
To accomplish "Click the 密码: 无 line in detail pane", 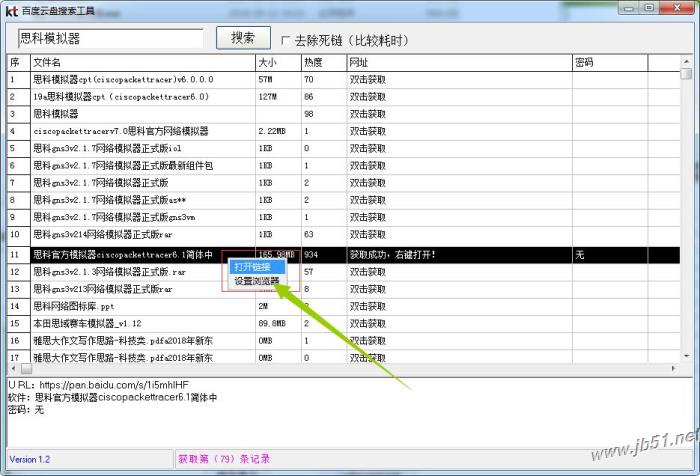I will click(26, 409).
